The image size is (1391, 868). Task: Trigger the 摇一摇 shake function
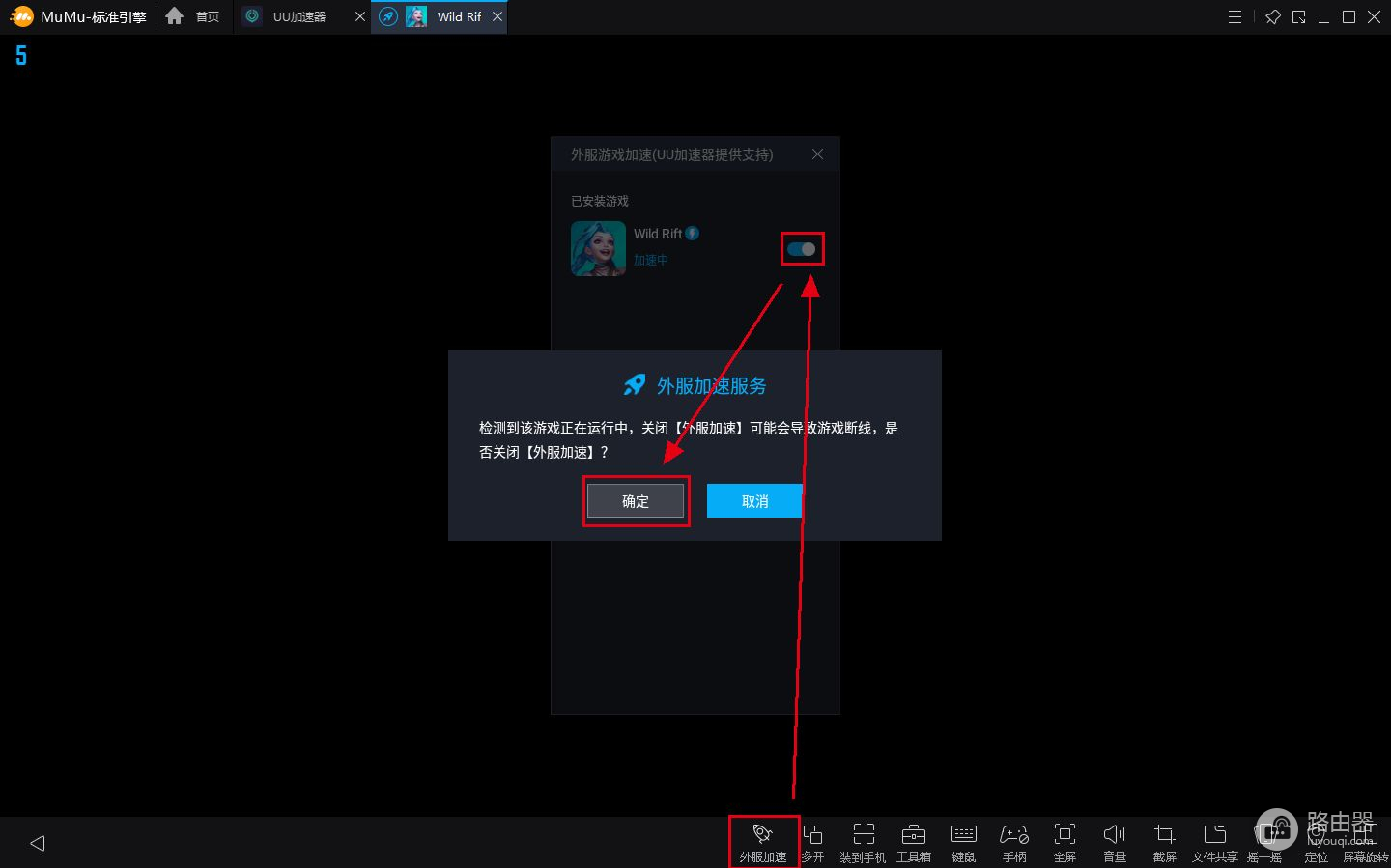pos(1264,842)
